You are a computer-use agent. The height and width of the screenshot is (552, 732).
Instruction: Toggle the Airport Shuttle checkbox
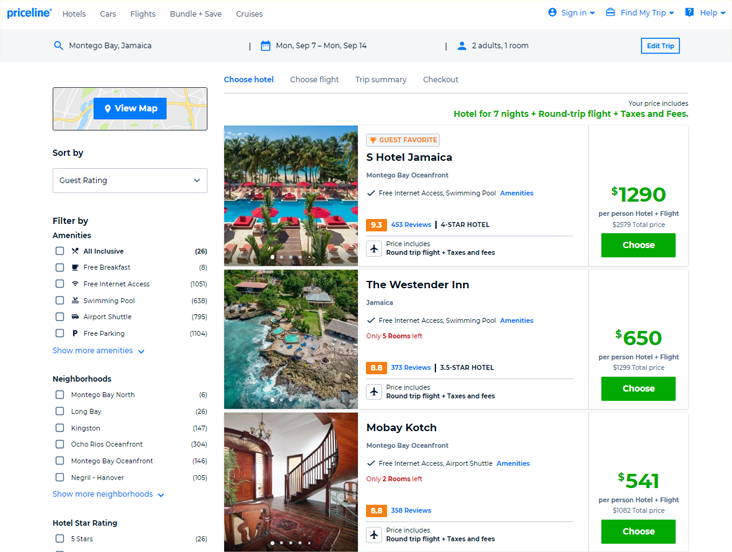click(x=60, y=317)
